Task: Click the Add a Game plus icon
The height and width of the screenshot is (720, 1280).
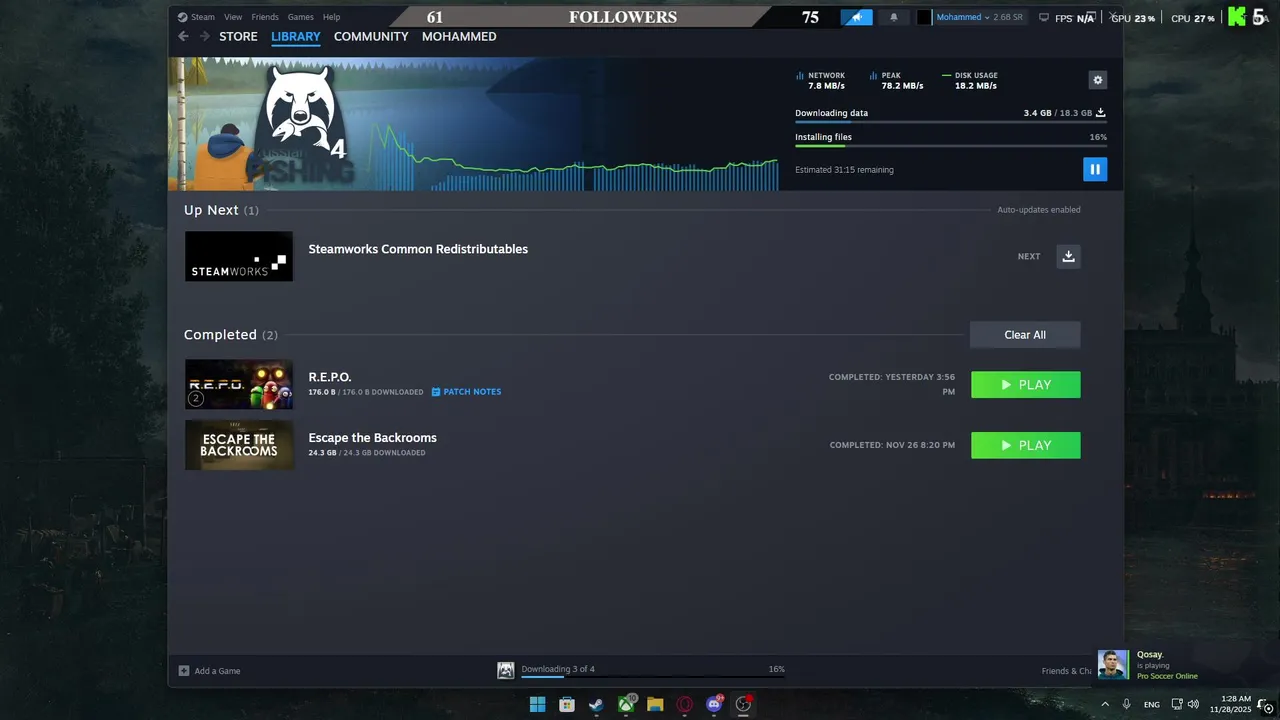Action: 184,671
